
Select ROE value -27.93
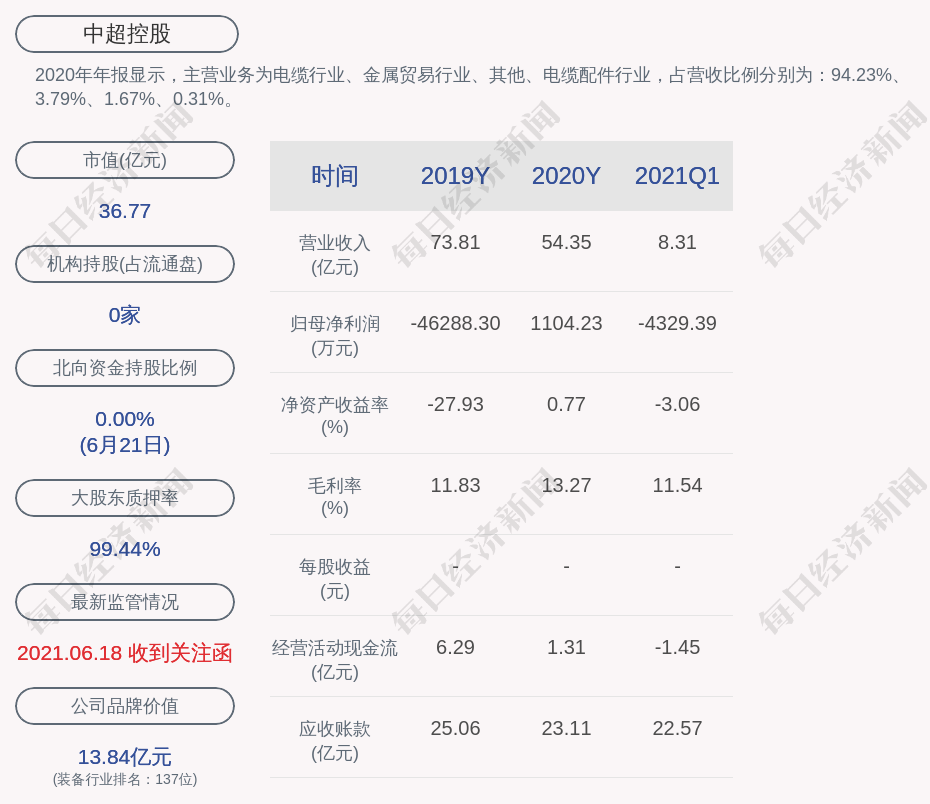click(x=456, y=404)
